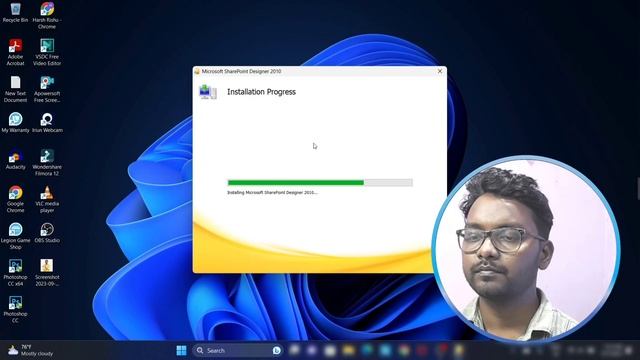Open the Google Chrome desktop icon

(x=16, y=199)
